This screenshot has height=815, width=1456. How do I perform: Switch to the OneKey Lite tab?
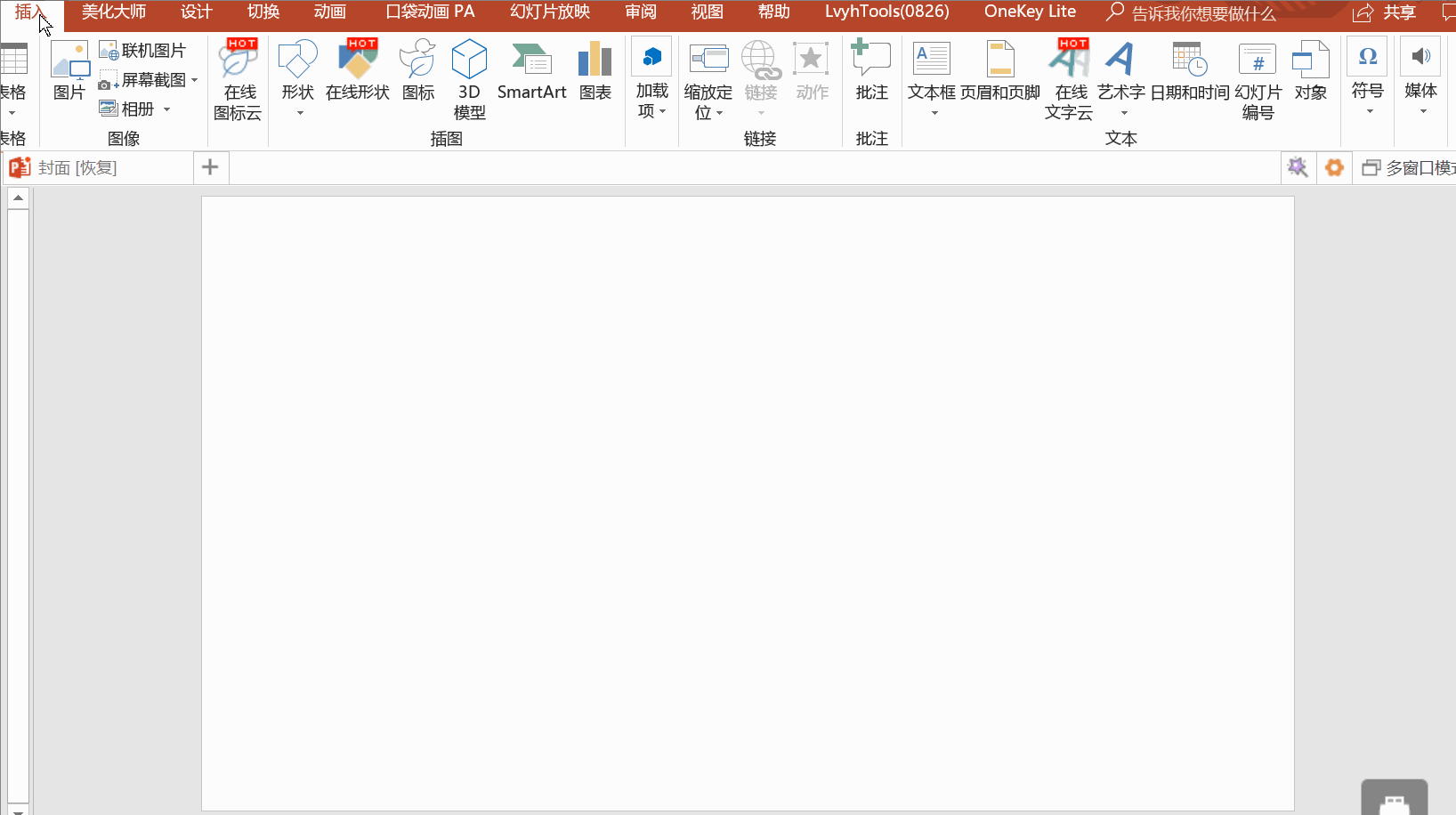[x=1030, y=12]
